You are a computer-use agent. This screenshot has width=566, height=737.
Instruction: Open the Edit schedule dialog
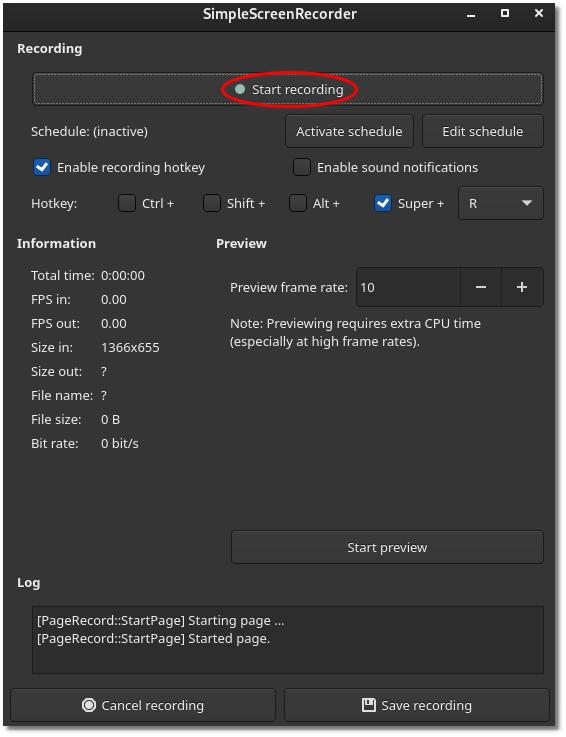pyautogui.click(x=482, y=131)
